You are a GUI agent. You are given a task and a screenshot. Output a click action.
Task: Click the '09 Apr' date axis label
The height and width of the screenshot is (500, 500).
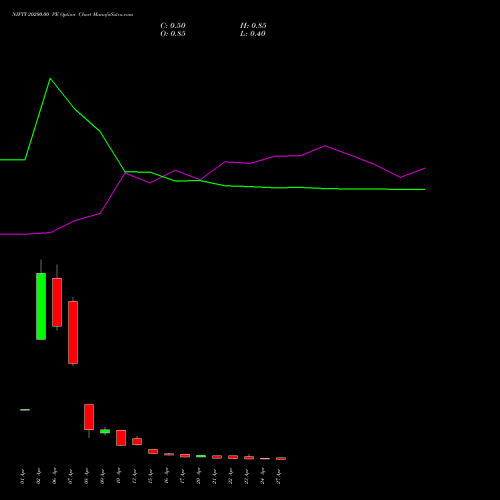(x=102, y=477)
